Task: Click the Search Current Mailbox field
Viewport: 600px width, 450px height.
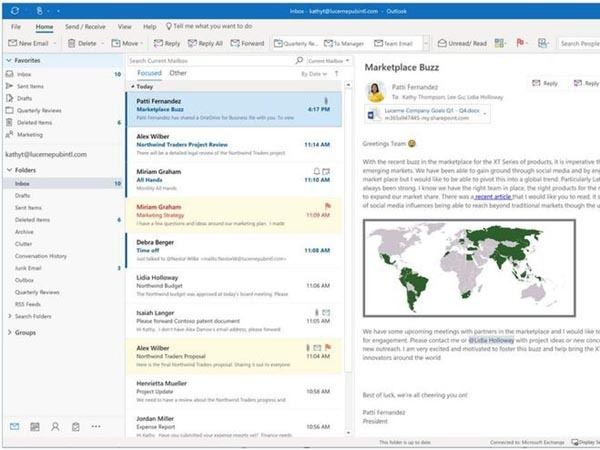Action: (x=210, y=60)
